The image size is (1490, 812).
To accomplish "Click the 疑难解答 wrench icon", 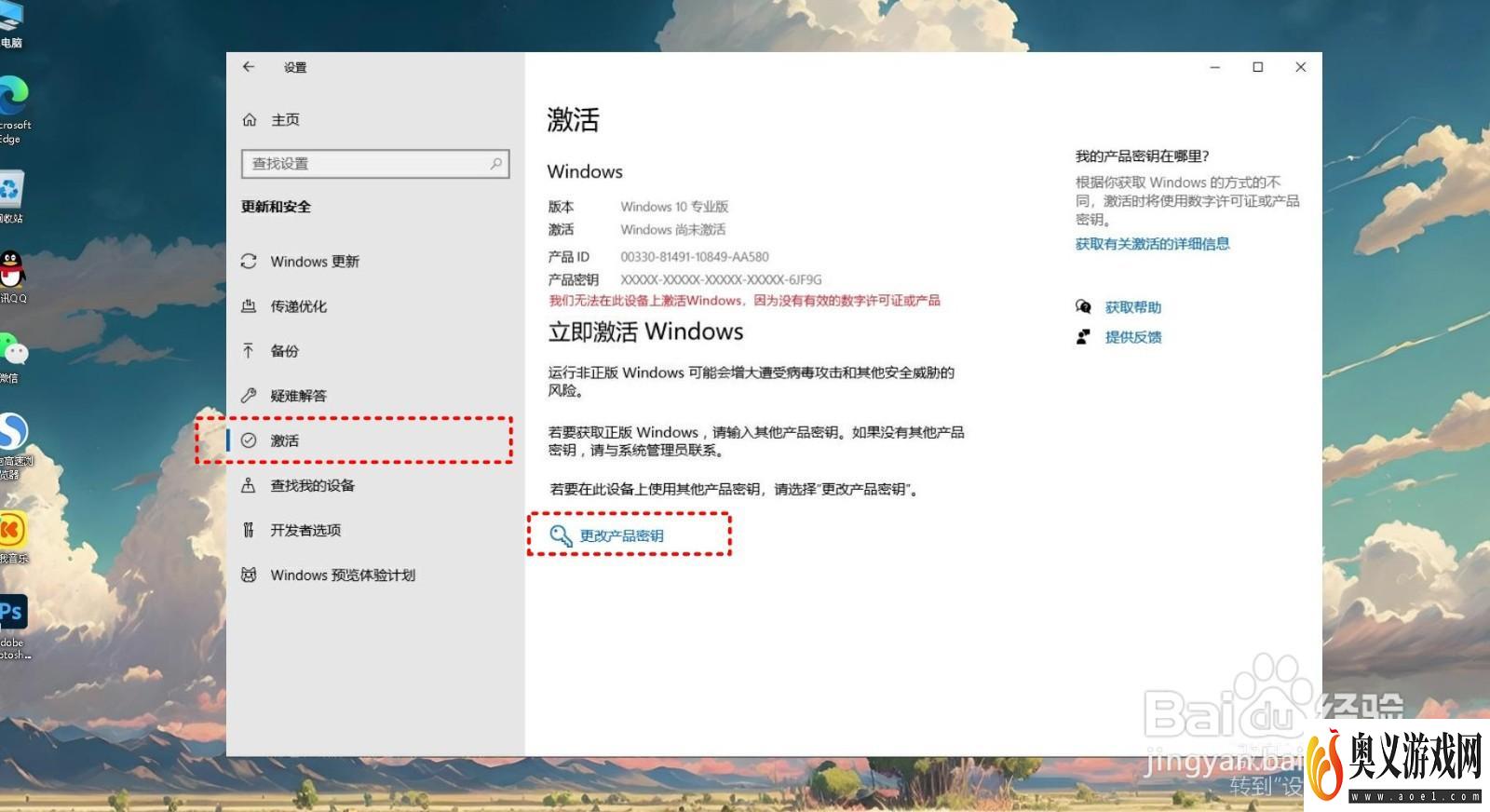I will pyautogui.click(x=249, y=396).
